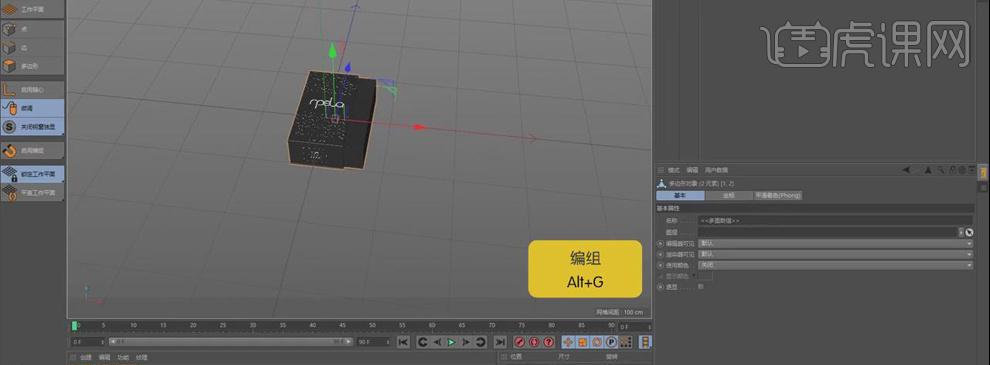Click the record active objects button
Image resolution: width=990 pixels, height=365 pixels.
coord(520,342)
